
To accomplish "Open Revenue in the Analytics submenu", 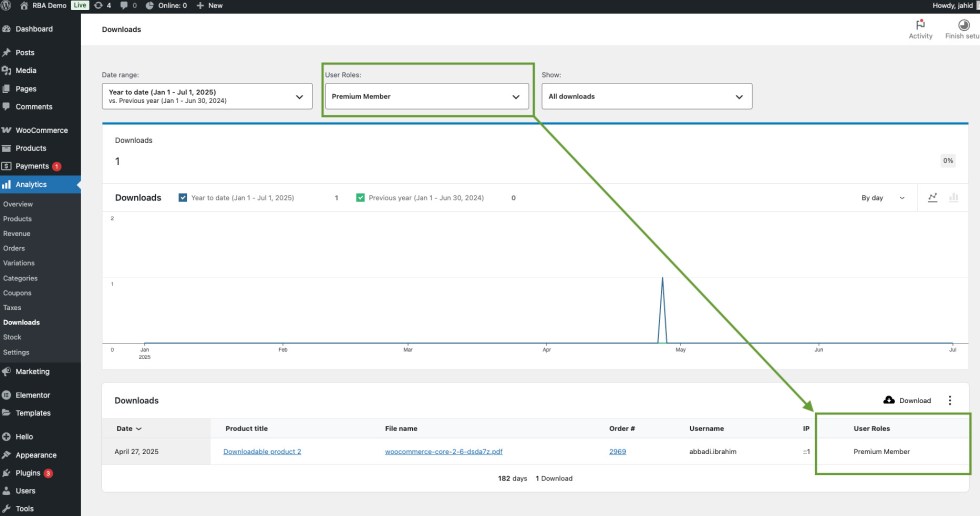I will coord(17,233).
